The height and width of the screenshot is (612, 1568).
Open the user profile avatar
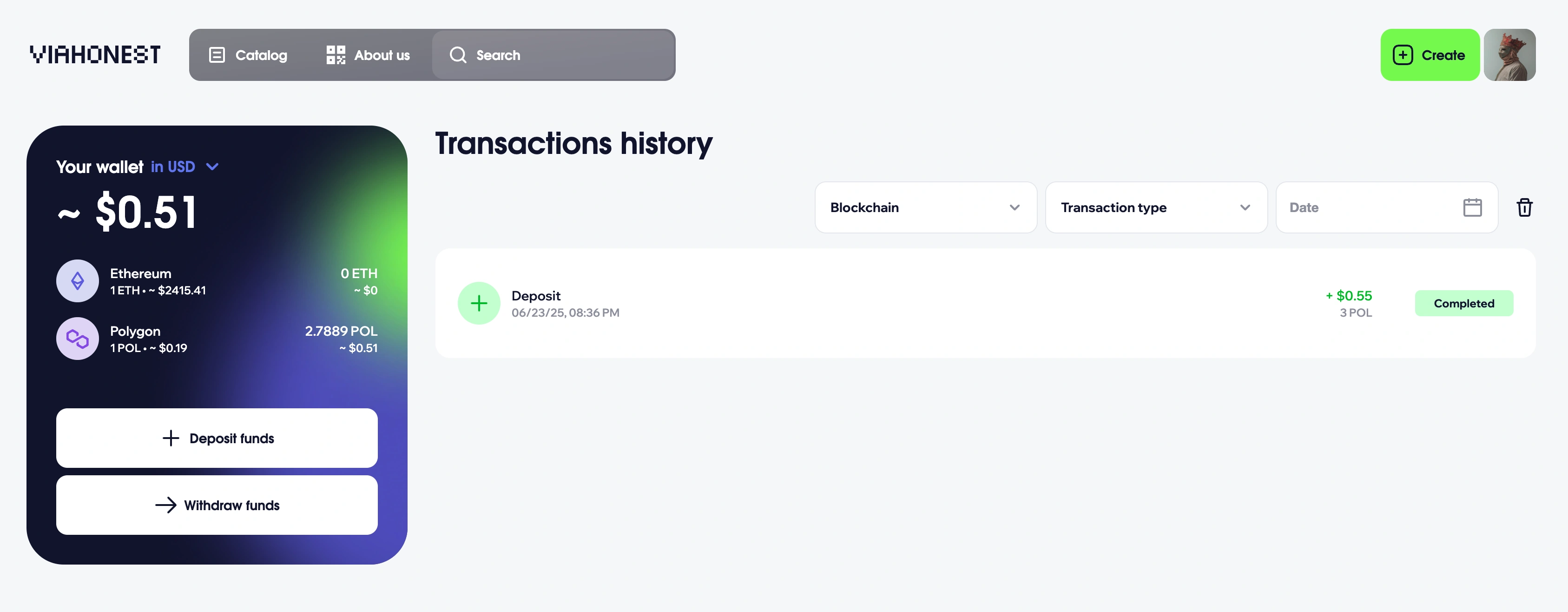click(1509, 55)
